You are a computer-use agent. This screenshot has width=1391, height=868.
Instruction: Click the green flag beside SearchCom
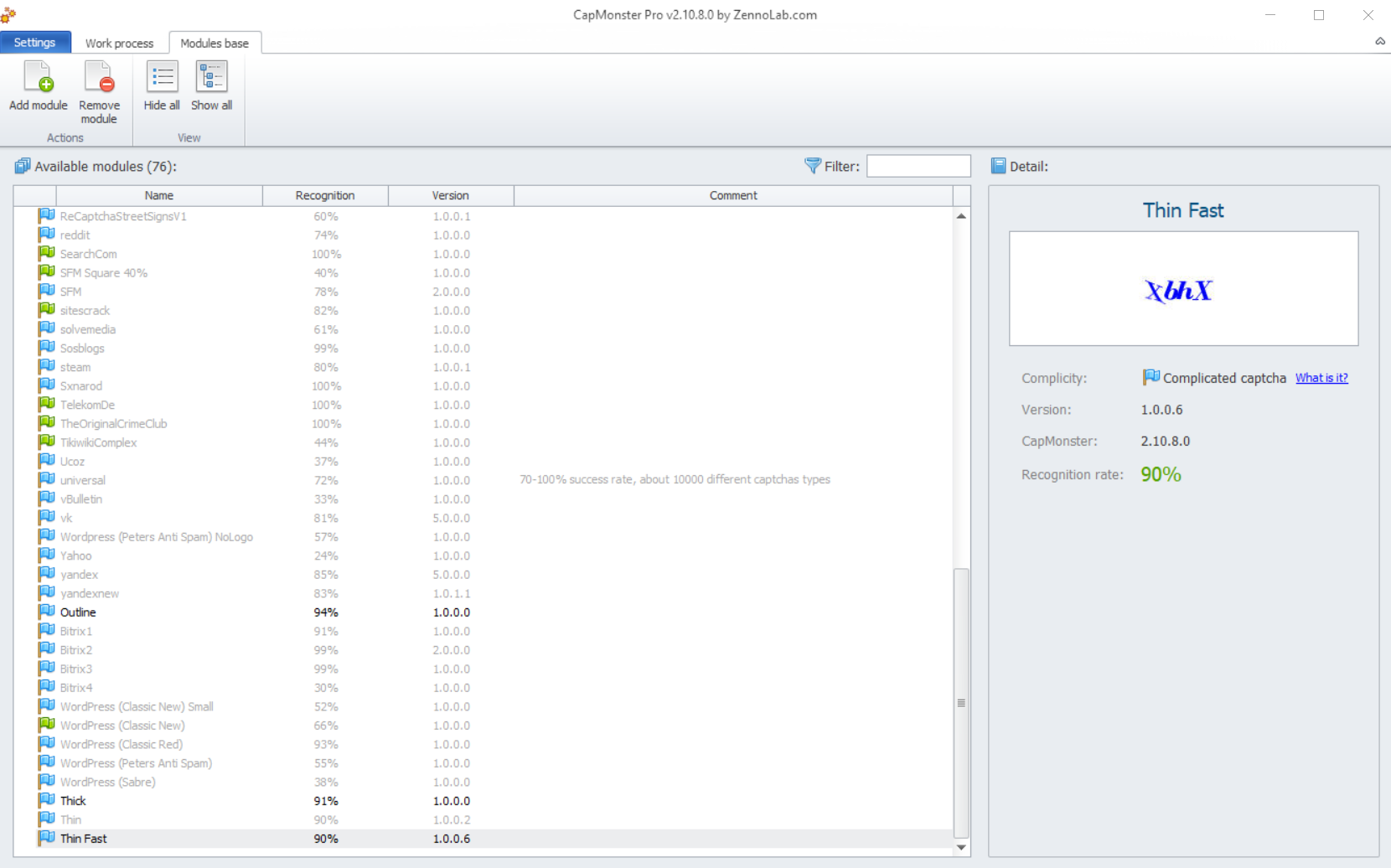47,253
